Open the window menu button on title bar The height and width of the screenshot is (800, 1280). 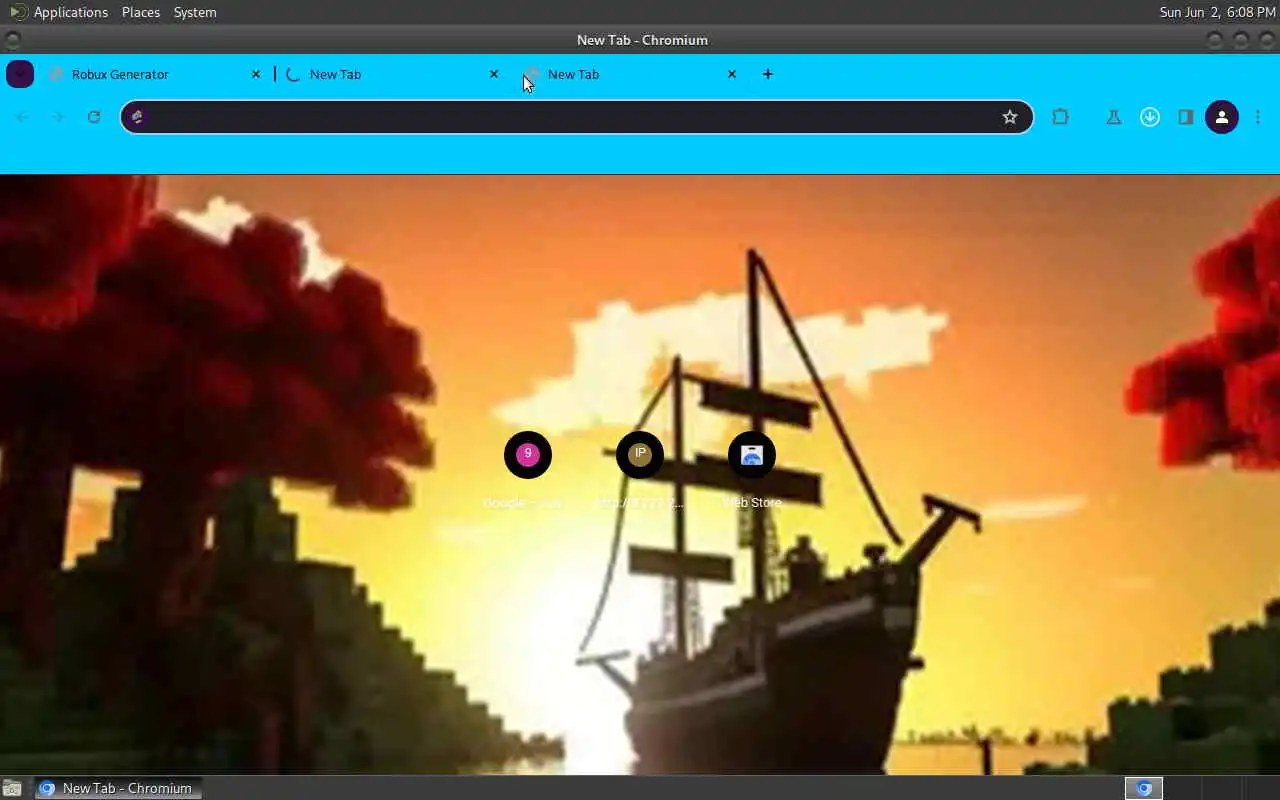pyautogui.click(x=12, y=40)
